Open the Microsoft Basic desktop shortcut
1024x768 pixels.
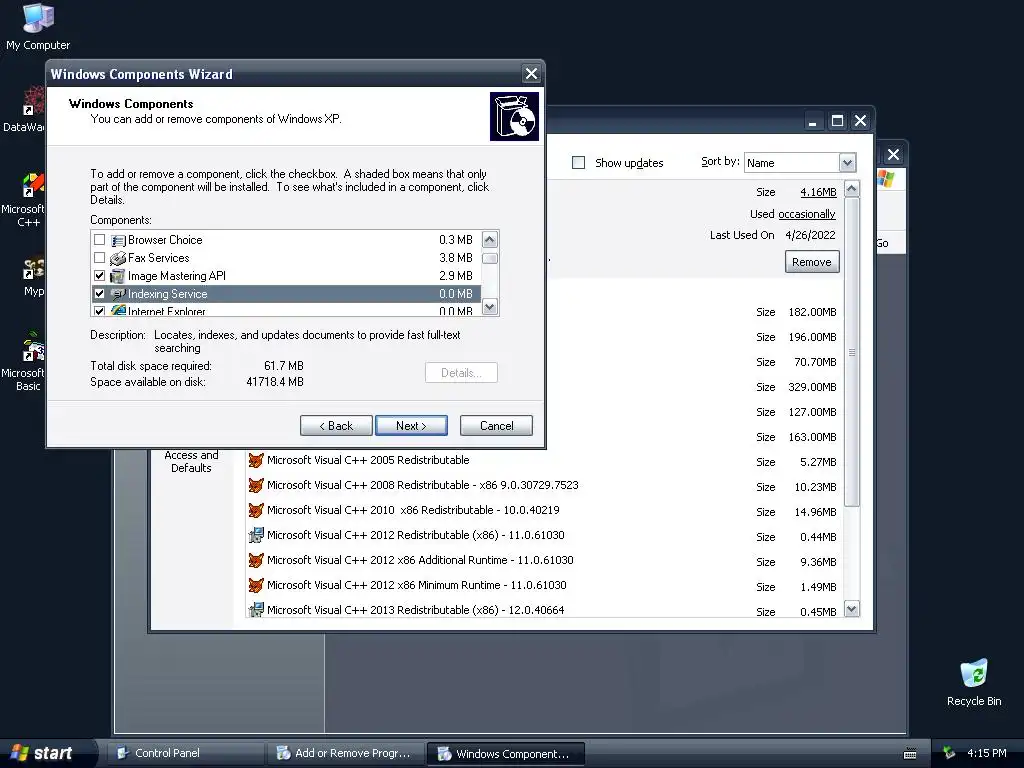coord(23,363)
